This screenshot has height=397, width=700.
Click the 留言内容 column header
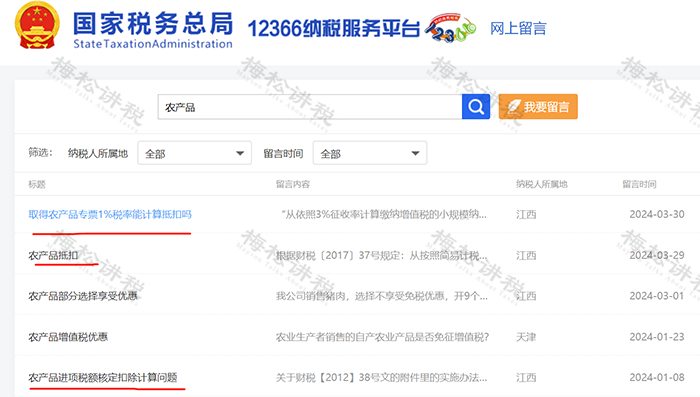coord(293,184)
